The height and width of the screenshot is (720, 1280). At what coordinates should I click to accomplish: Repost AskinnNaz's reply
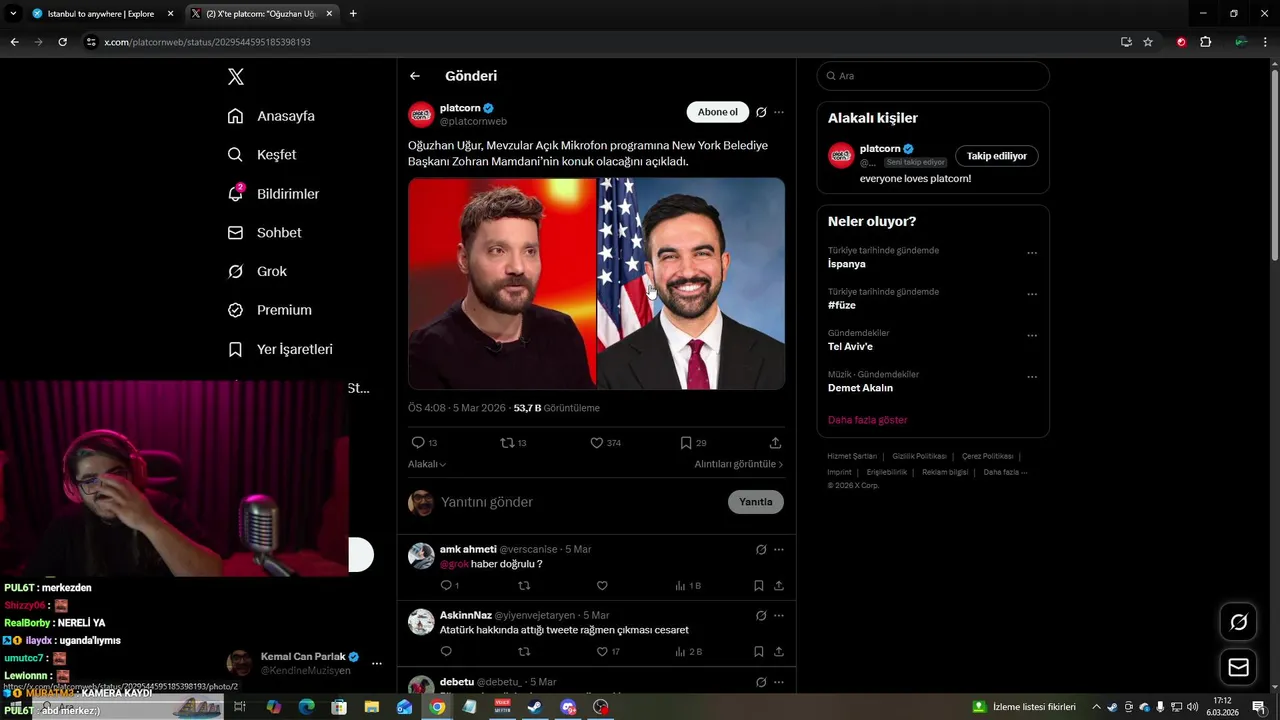point(524,652)
